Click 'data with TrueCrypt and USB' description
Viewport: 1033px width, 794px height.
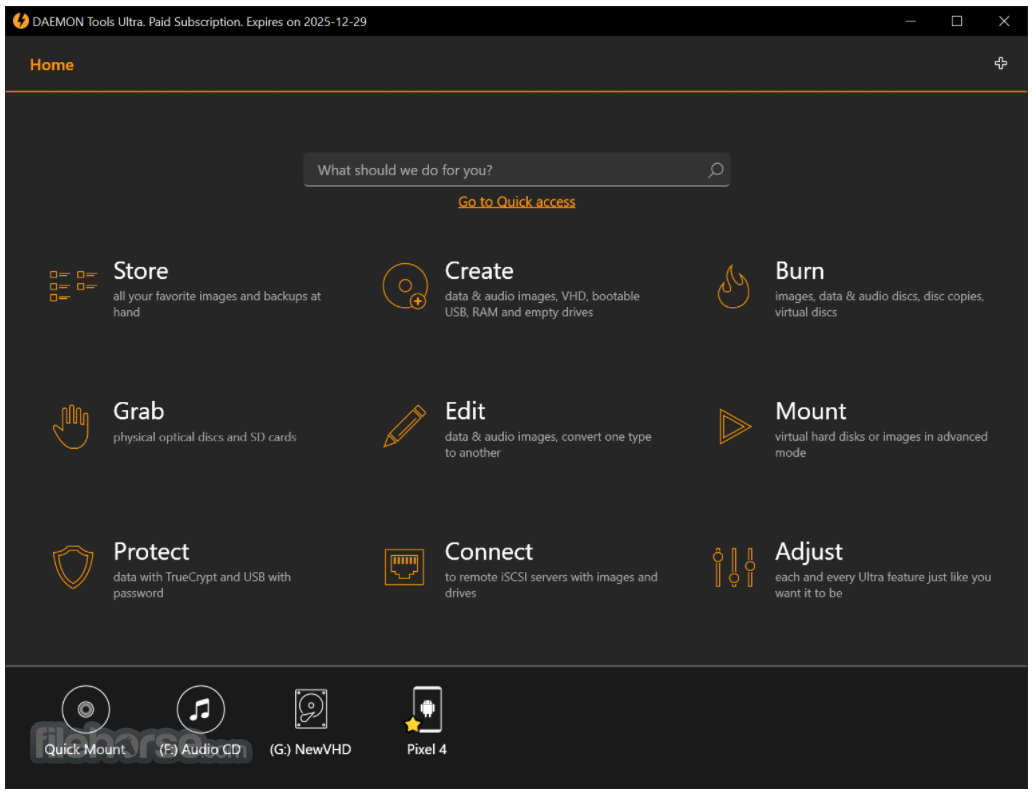(x=202, y=584)
